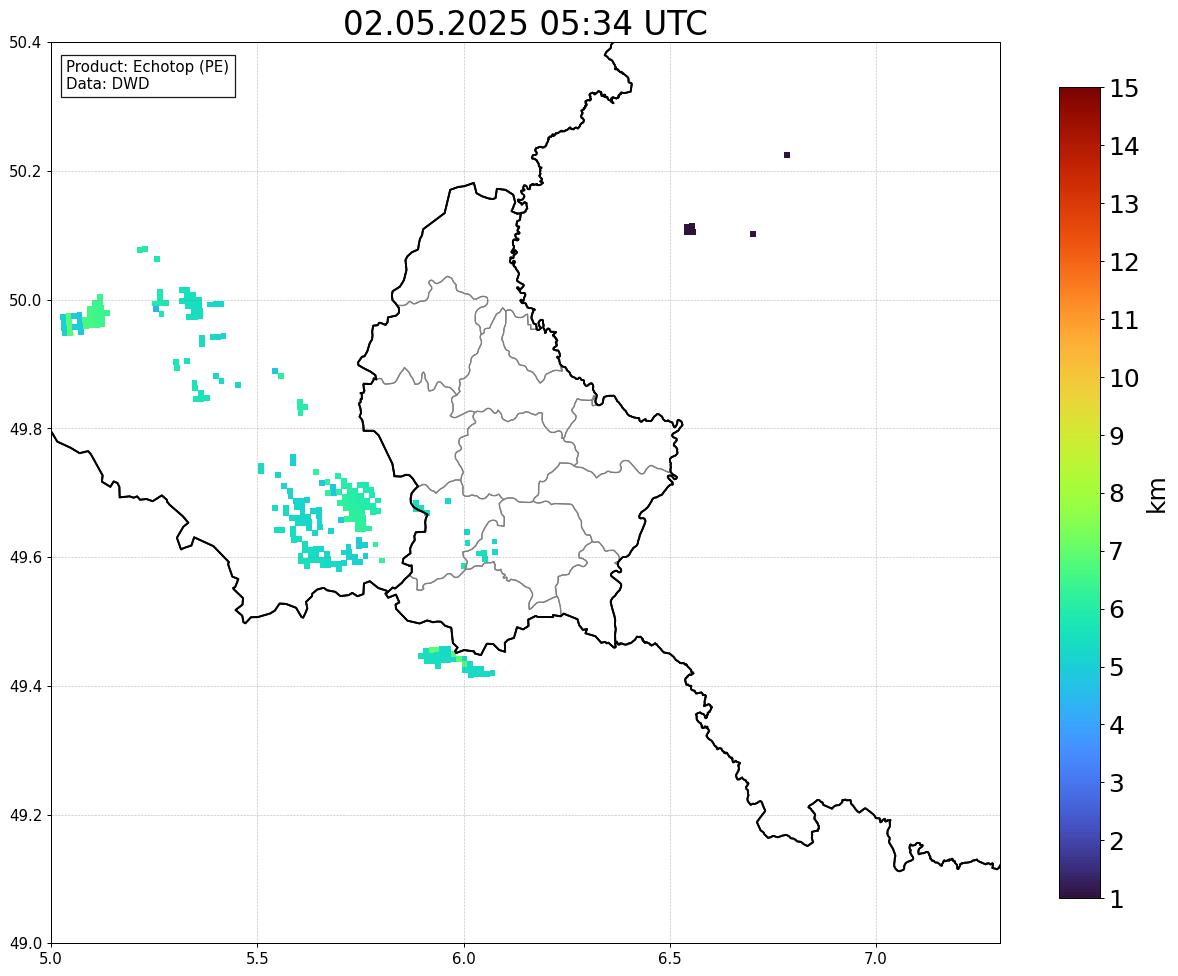Click the colorbar tick label "5"
The image size is (1178, 976).
pyautogui.click(x=1117, y=667)
